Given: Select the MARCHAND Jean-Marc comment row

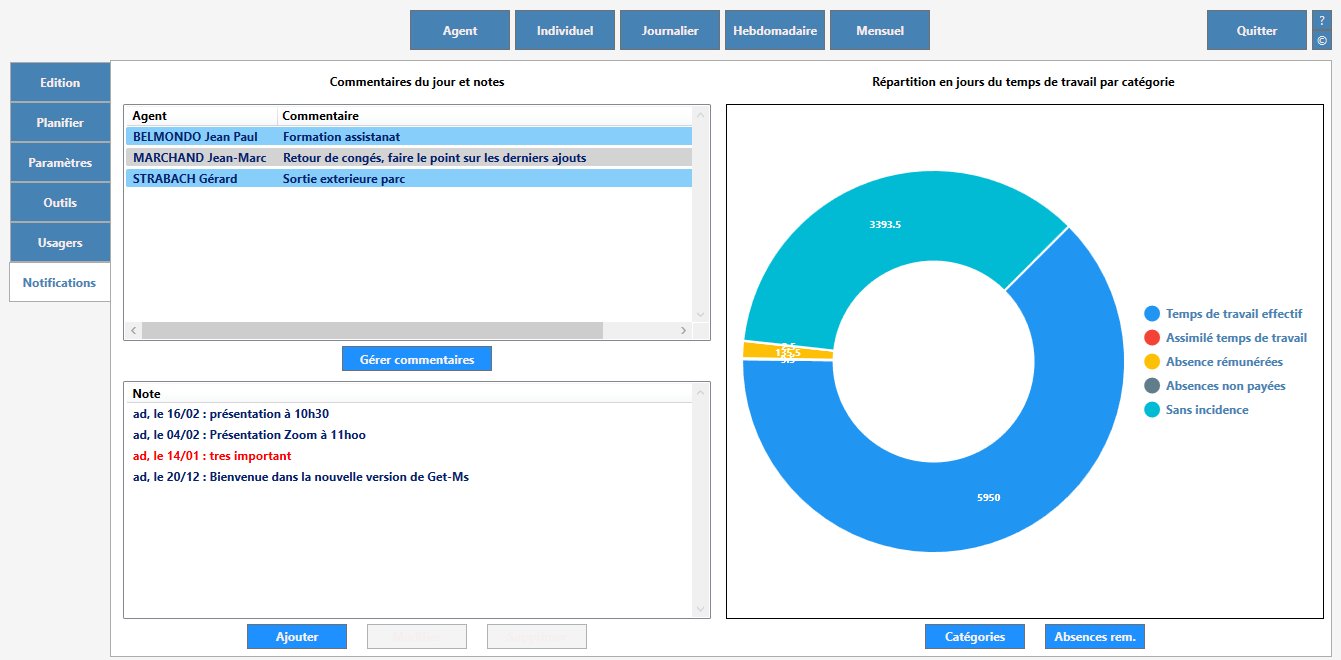Looking at the screenshot, I should pos(408,157).
